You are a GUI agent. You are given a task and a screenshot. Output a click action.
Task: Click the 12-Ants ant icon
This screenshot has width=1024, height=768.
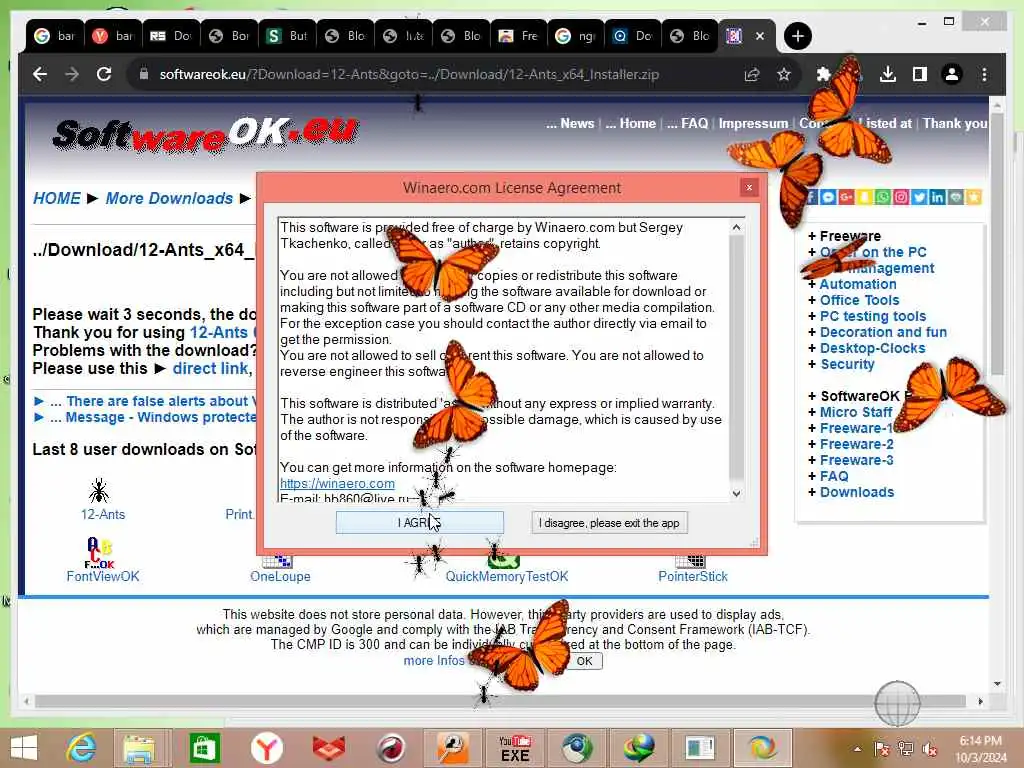(99, 490)
